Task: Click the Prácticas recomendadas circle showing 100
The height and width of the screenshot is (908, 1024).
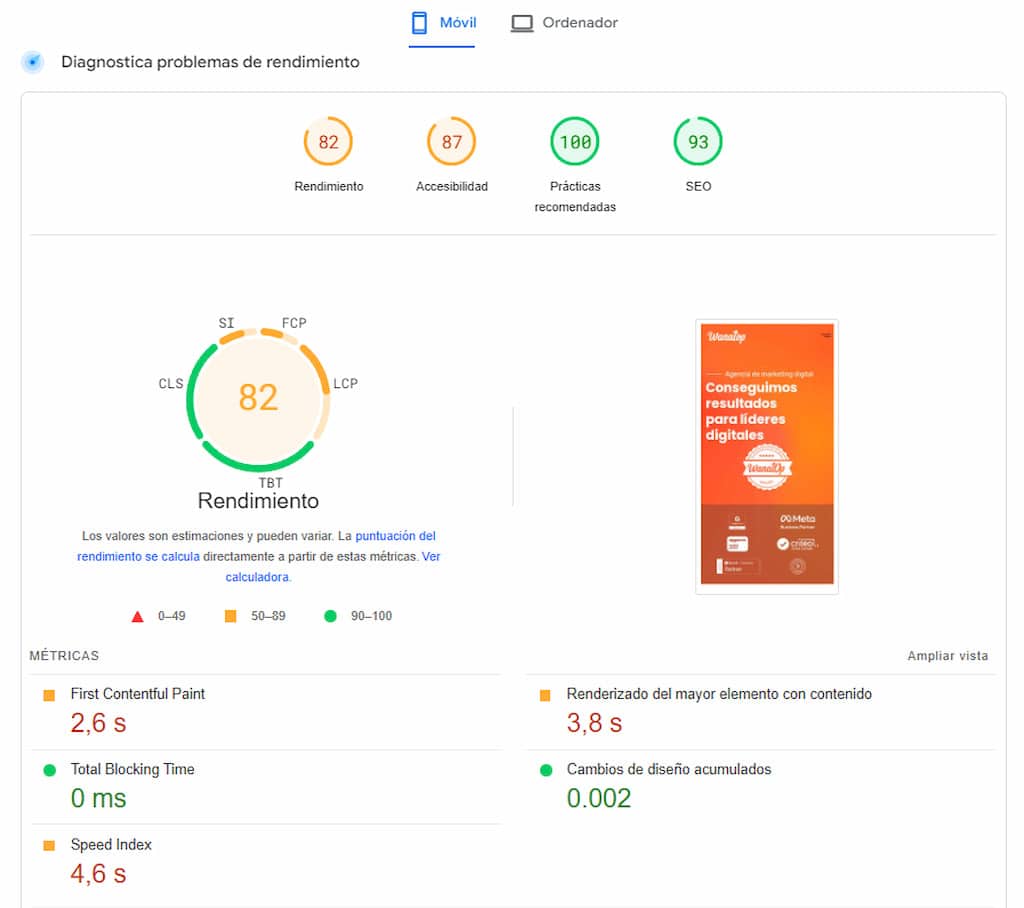Action: (x=574, y=141)
